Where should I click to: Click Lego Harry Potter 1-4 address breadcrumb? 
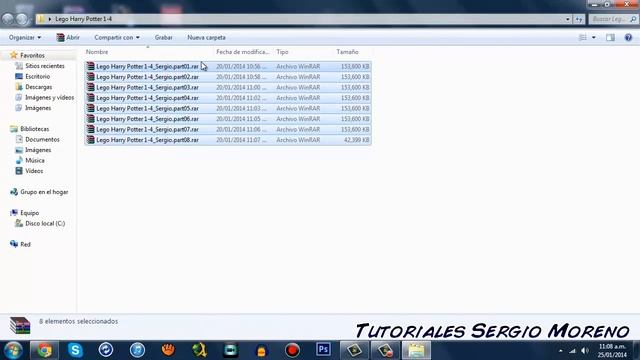tap(83, 19)
